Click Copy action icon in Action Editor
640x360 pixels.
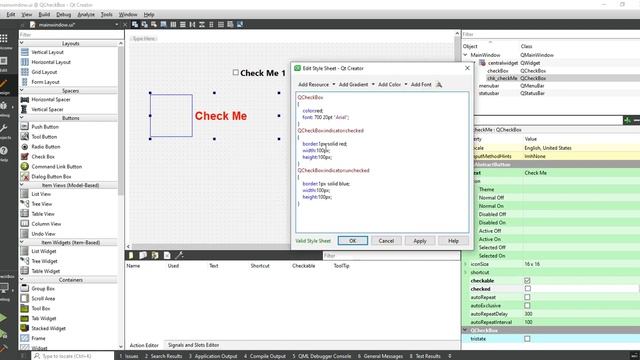tap(143, 256)
